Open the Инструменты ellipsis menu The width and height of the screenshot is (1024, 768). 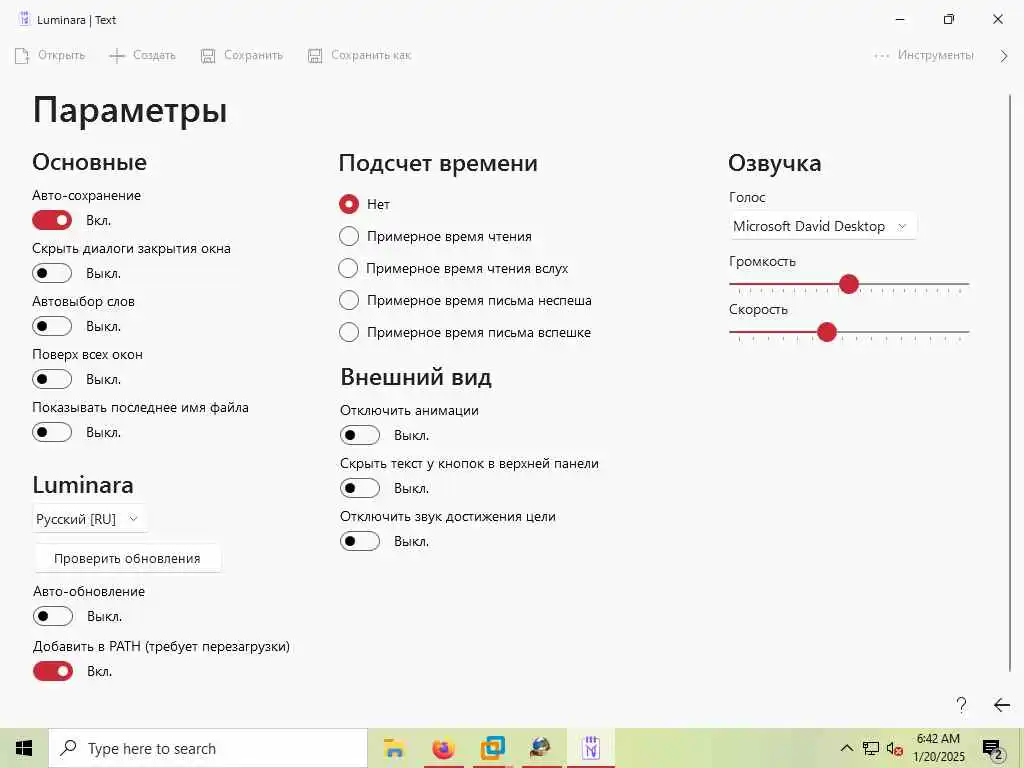pyautogui.click(x=882, y=56)
